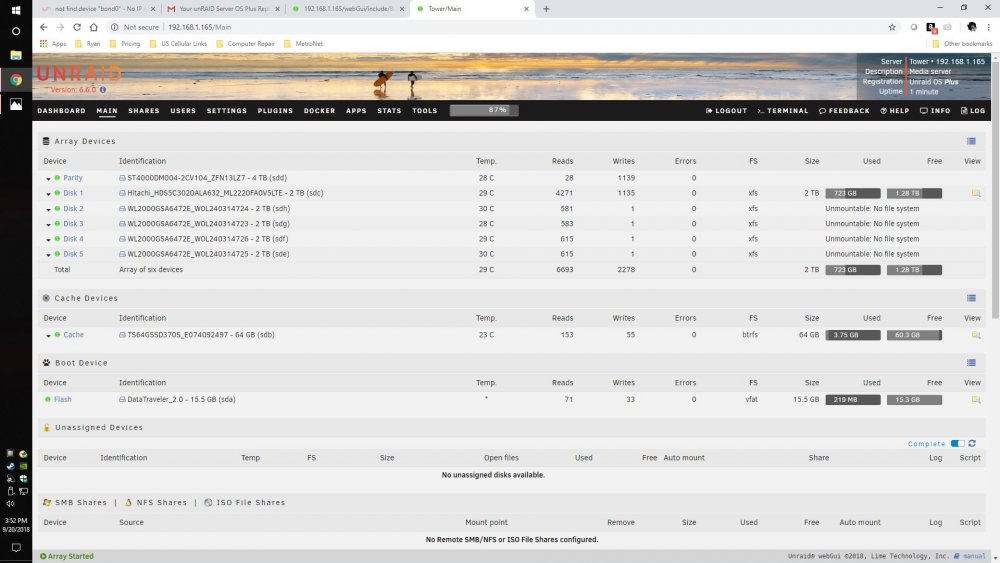The image size is (1000, 563).
Task: Click Disk 3 WOL240314723 identification icon
Action: pos(122,224)
